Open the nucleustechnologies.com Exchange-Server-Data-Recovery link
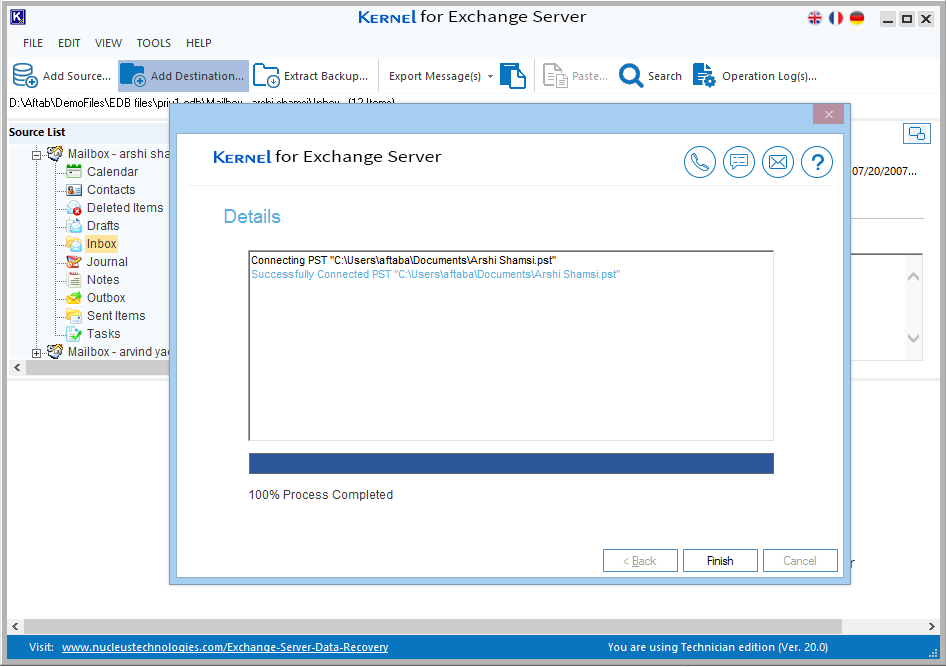946x667 pixels. (x=225, y=647)
